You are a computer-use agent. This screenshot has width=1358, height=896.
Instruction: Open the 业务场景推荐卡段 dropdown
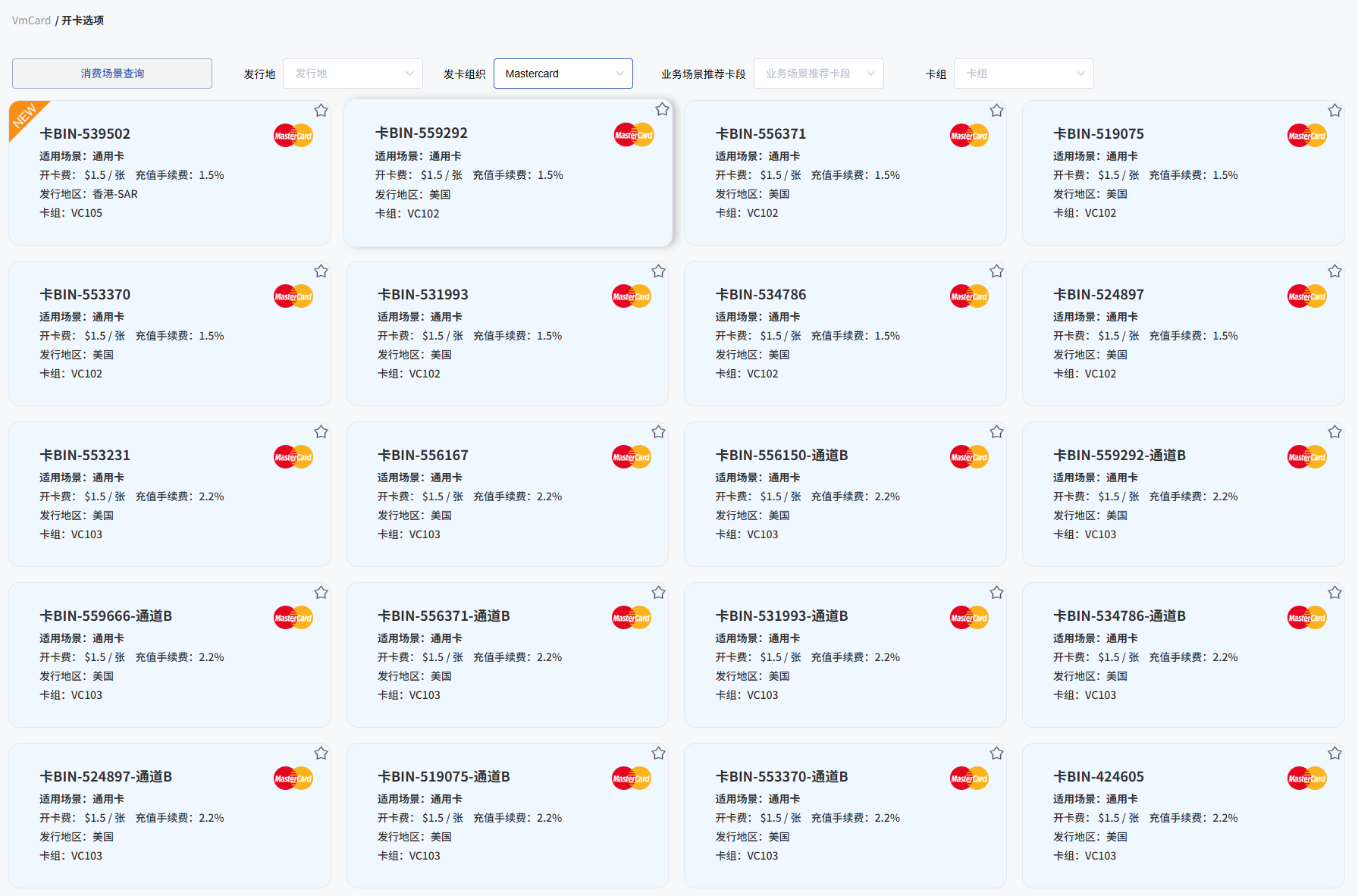coord(818,74)
